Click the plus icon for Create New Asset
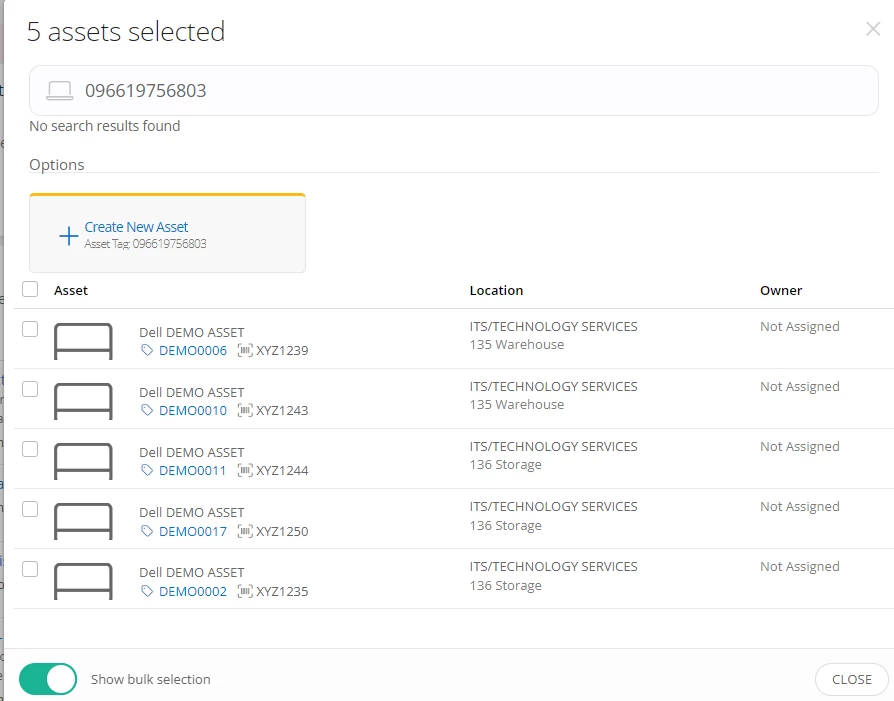Image resolution: width=894 pixels, height=701 pixels. (68, 236)
